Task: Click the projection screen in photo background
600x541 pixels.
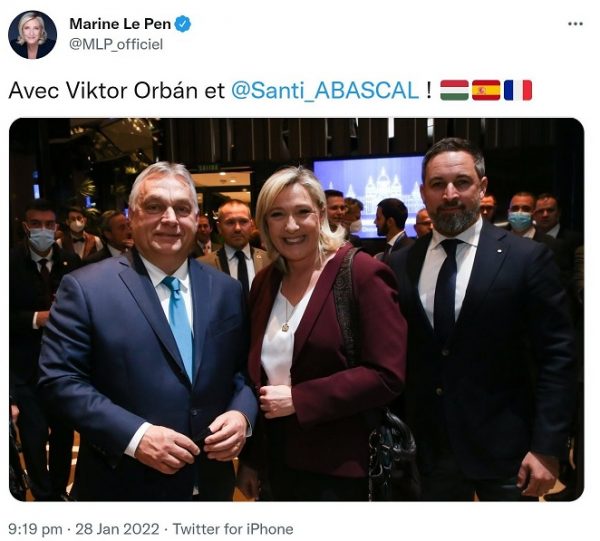Action: coord(368,191)
